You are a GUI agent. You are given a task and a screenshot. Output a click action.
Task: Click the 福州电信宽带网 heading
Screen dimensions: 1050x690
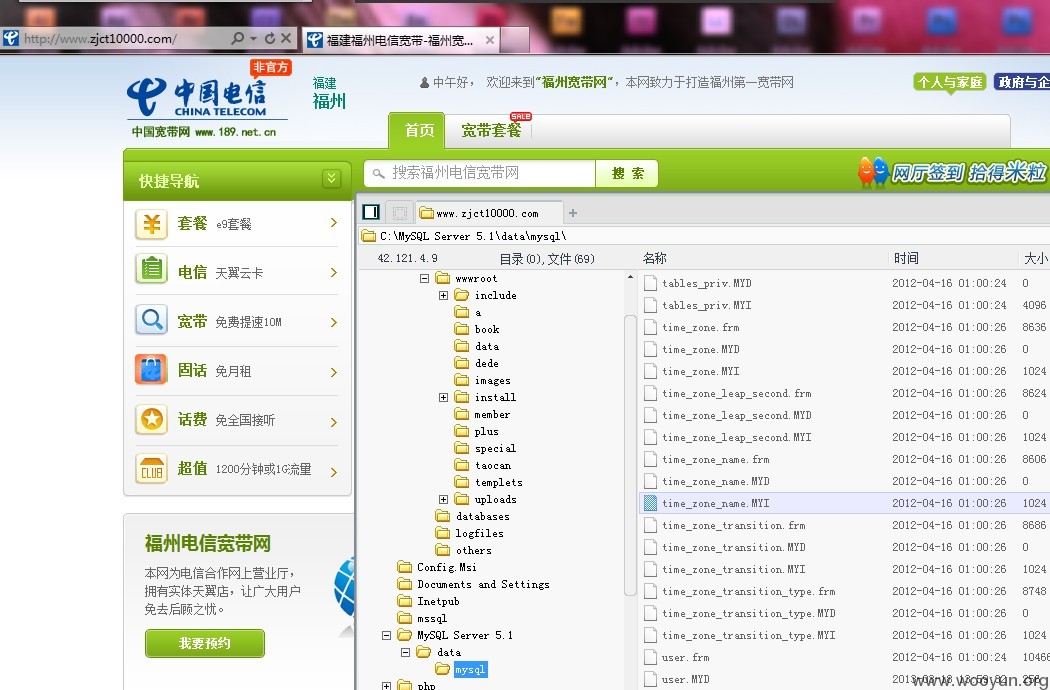tap(208, 543)
